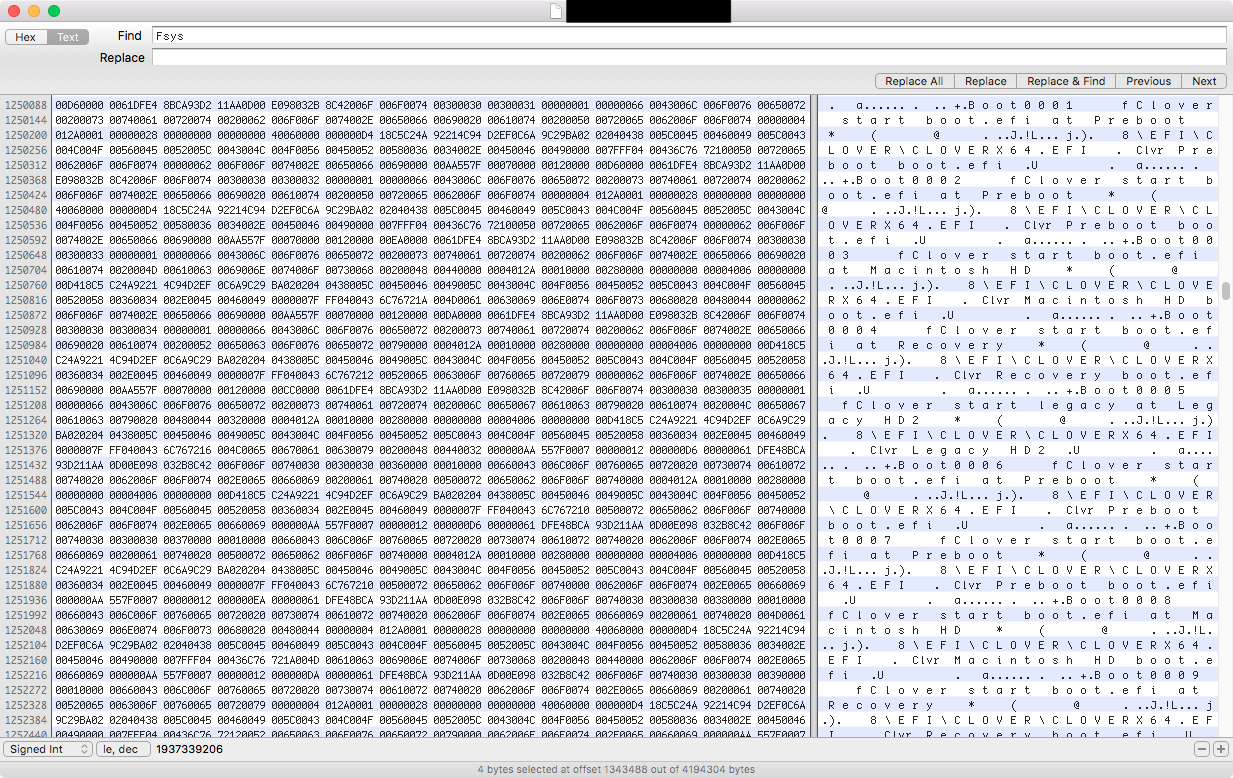
Task: Click line offset 1252384
Action: tap(25, 720)
